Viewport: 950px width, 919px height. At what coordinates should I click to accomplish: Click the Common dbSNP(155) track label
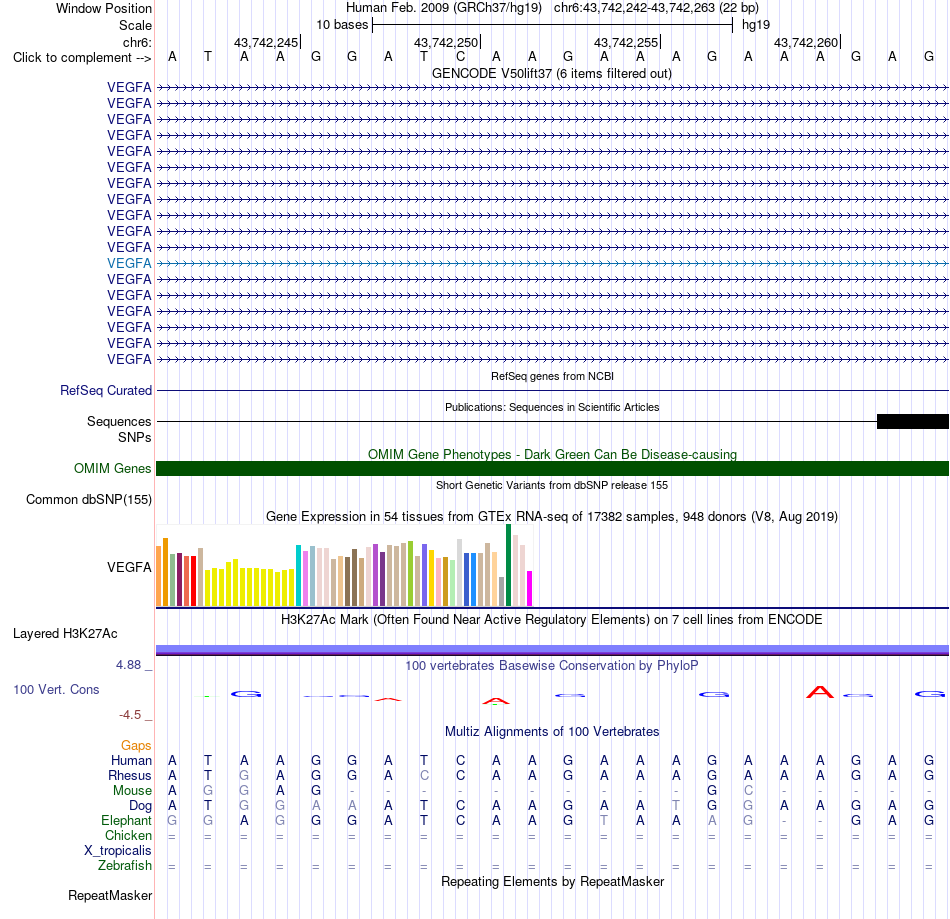(88, 500)
